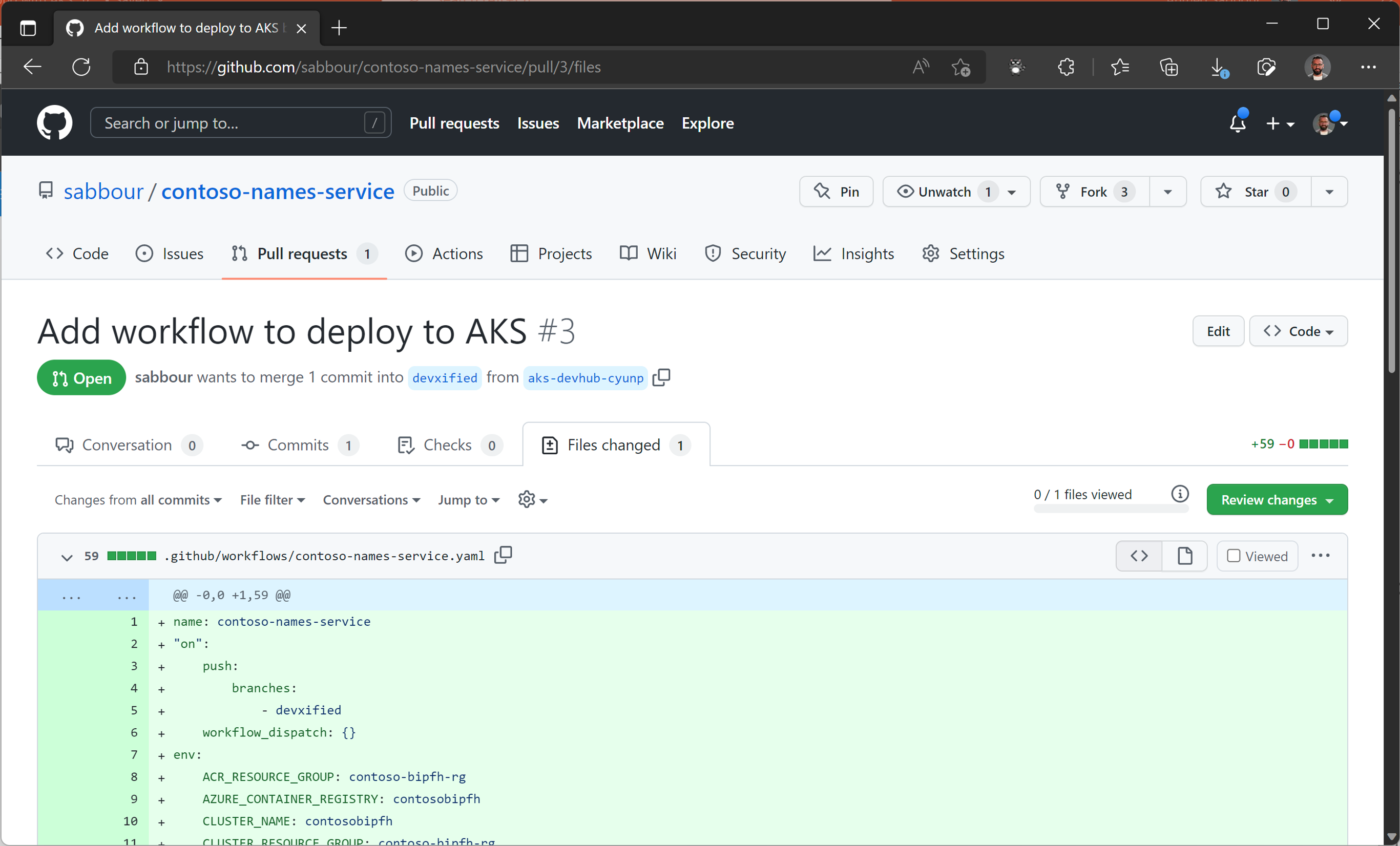The image size is (1400, 846).
Task: Copy the aks-devhub-cyunp branch name
Action: [661, 377]
